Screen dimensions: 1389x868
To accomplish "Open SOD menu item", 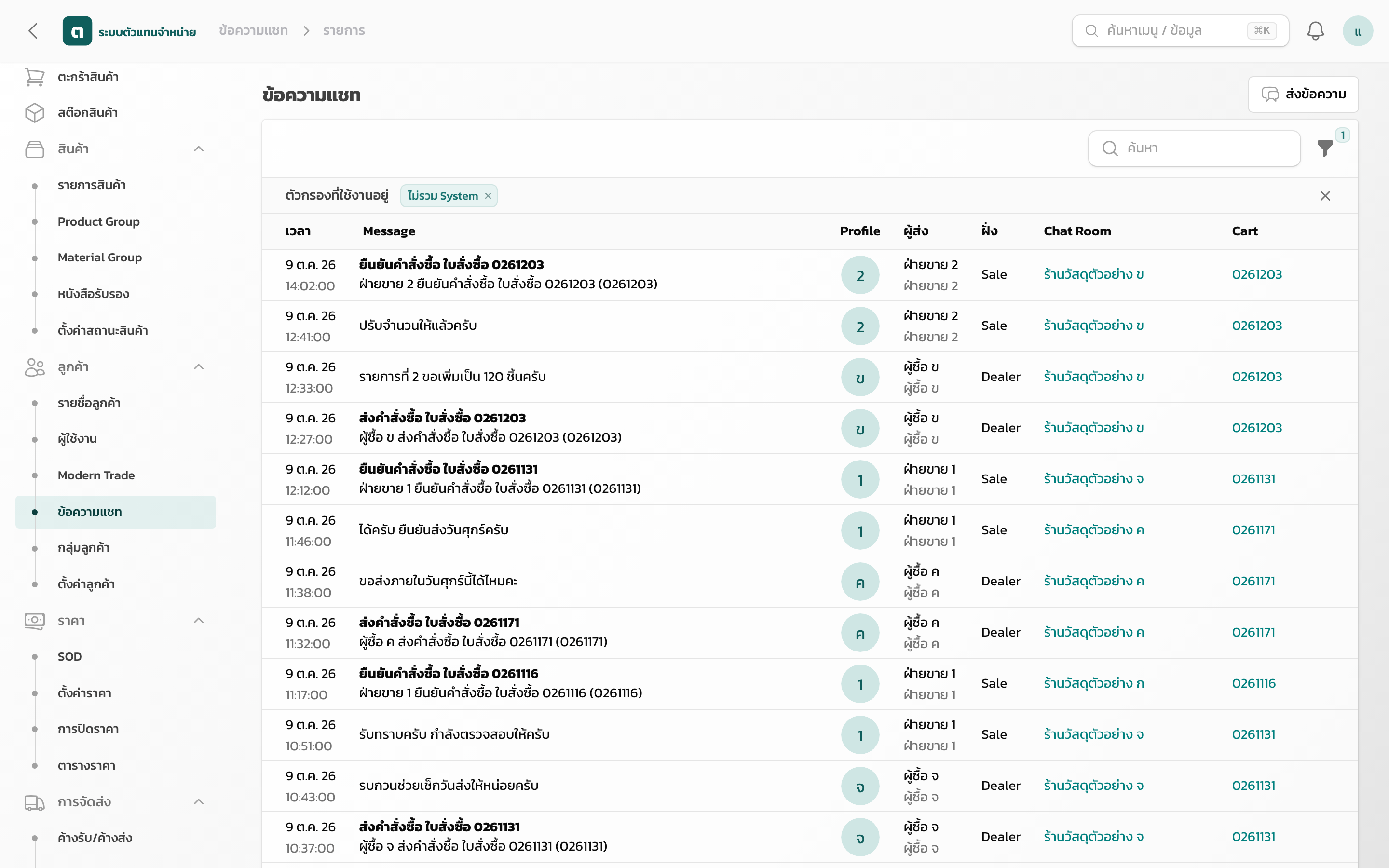I will (69, 657).
